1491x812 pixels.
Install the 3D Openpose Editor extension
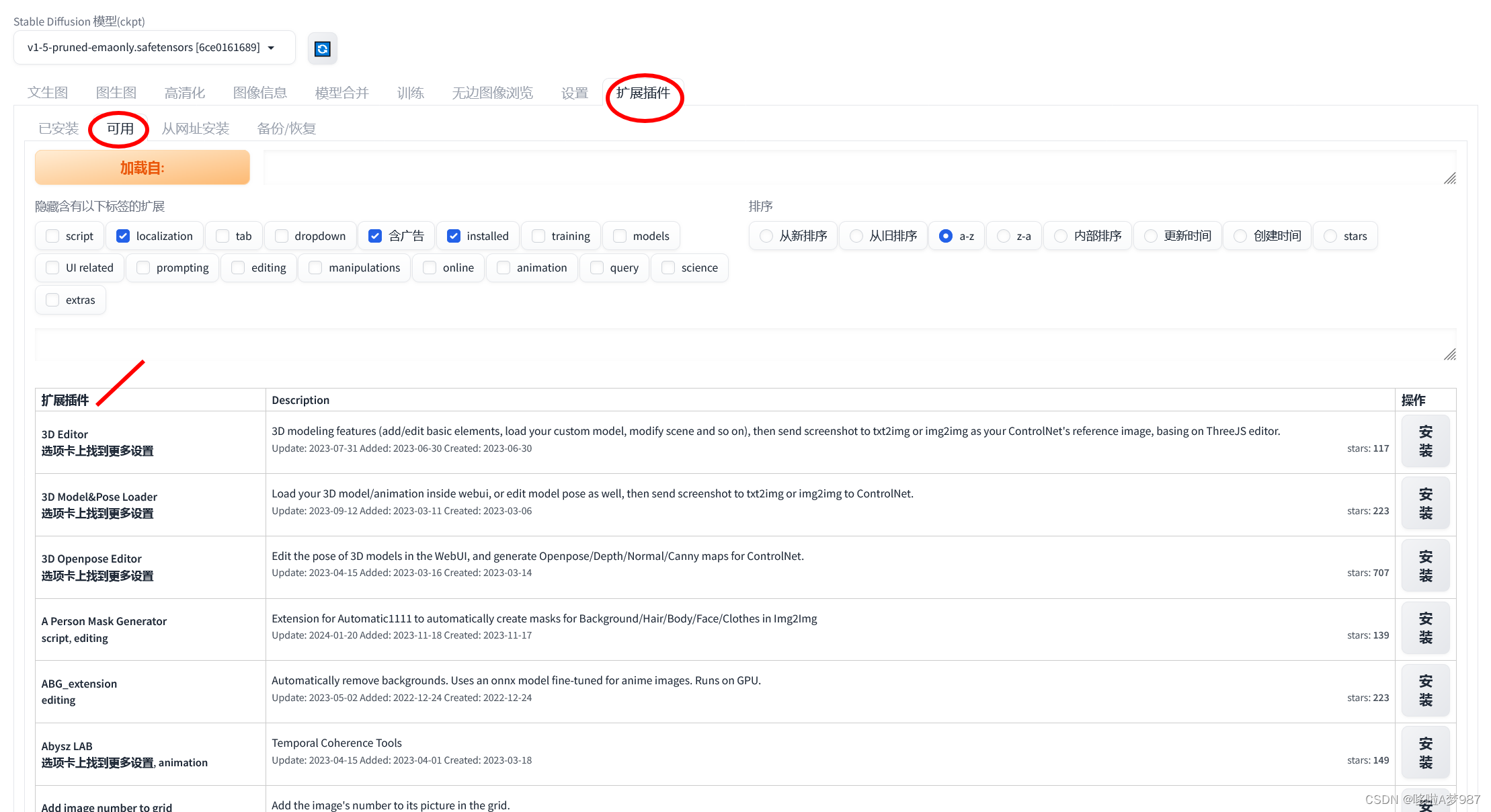click(1425, 566)
